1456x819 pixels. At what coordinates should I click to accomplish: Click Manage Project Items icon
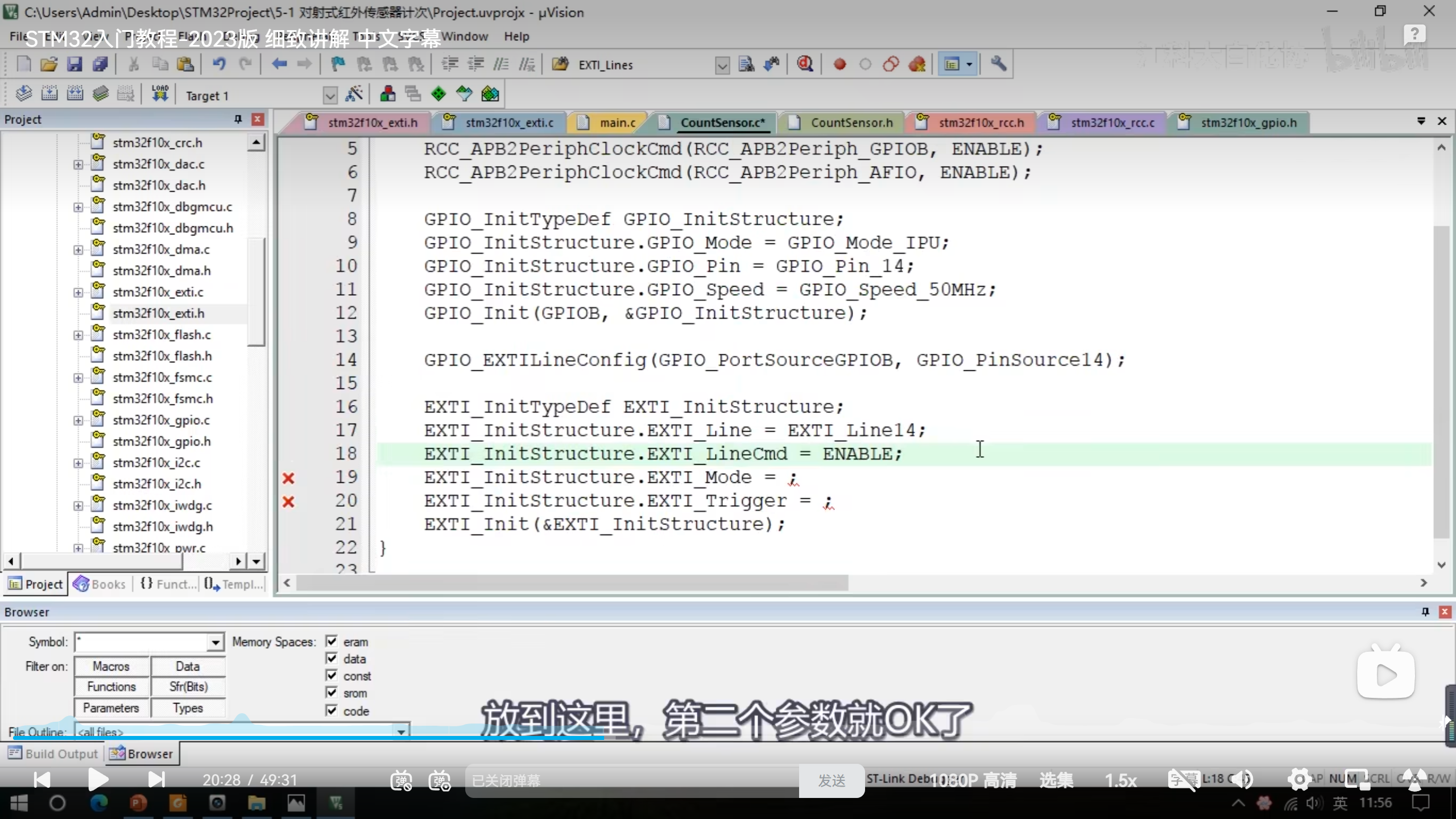tap(388, 94)
